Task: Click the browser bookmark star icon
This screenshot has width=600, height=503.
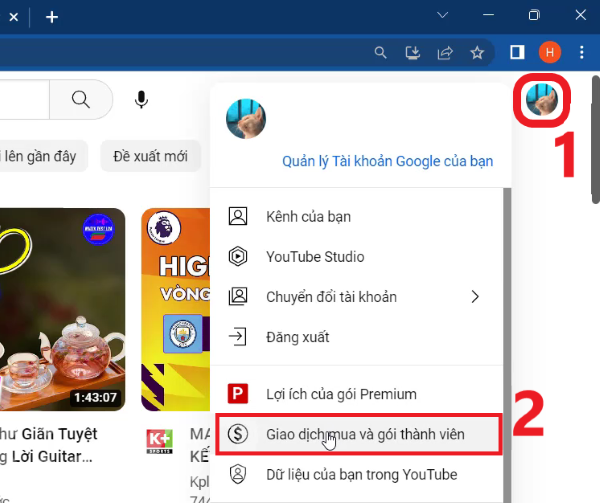Action: 478,52
